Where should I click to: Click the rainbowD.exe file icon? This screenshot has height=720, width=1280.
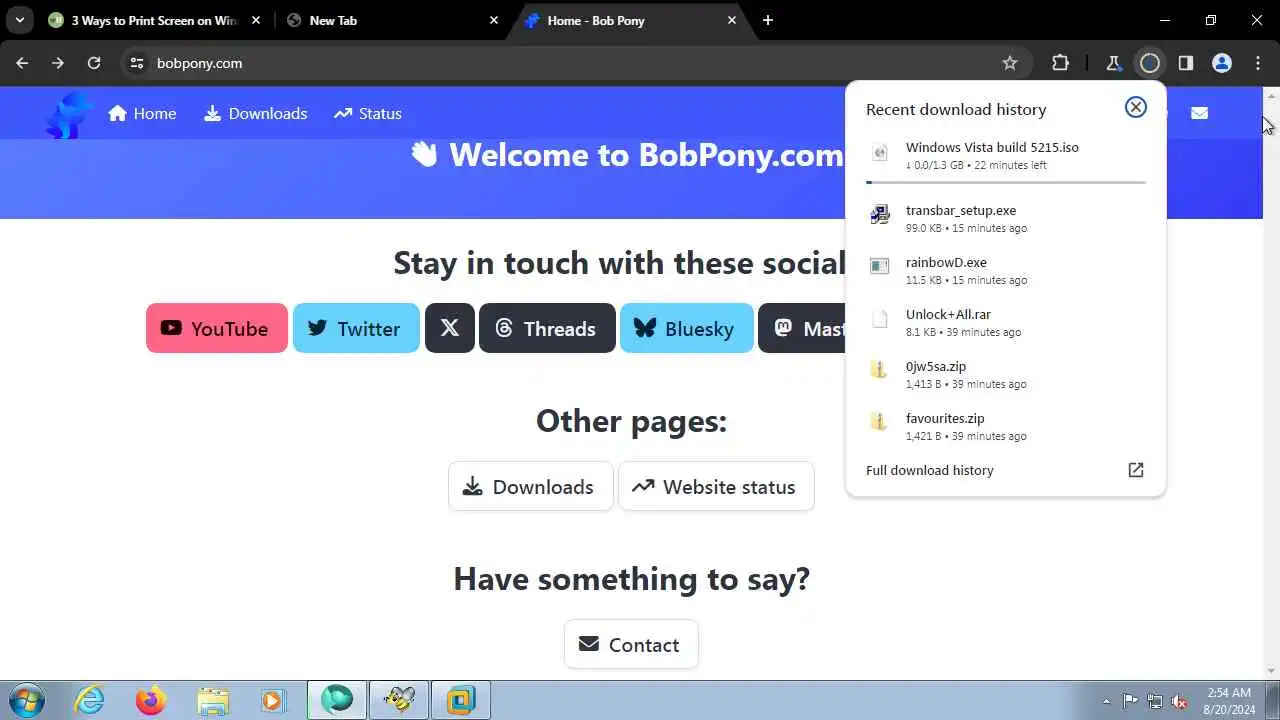(880, 266)
